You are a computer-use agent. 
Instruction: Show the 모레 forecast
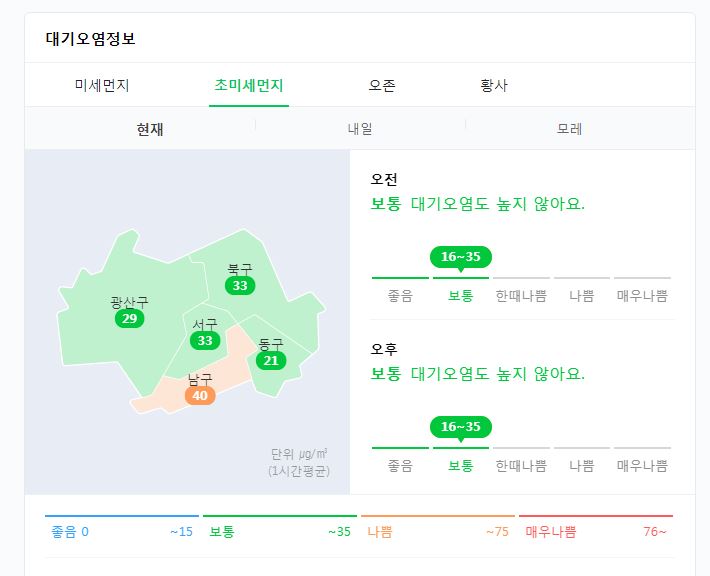click(x=569, y=129)
